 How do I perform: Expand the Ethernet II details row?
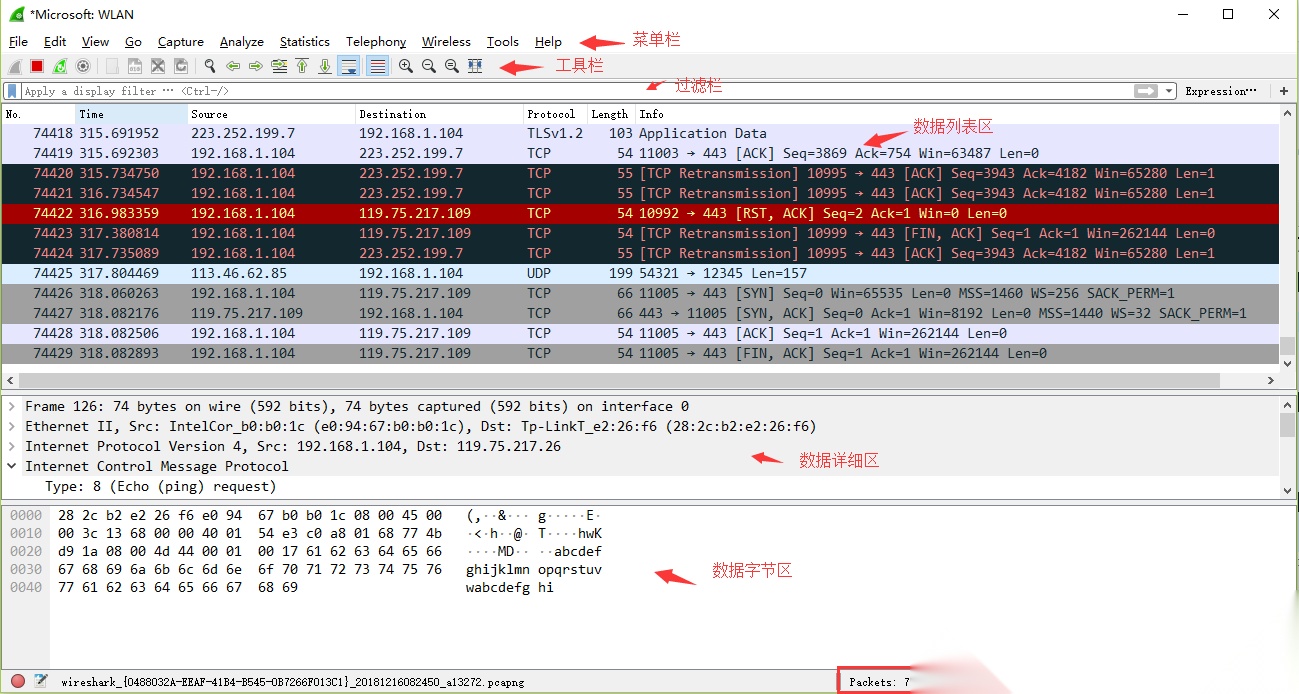11,426
